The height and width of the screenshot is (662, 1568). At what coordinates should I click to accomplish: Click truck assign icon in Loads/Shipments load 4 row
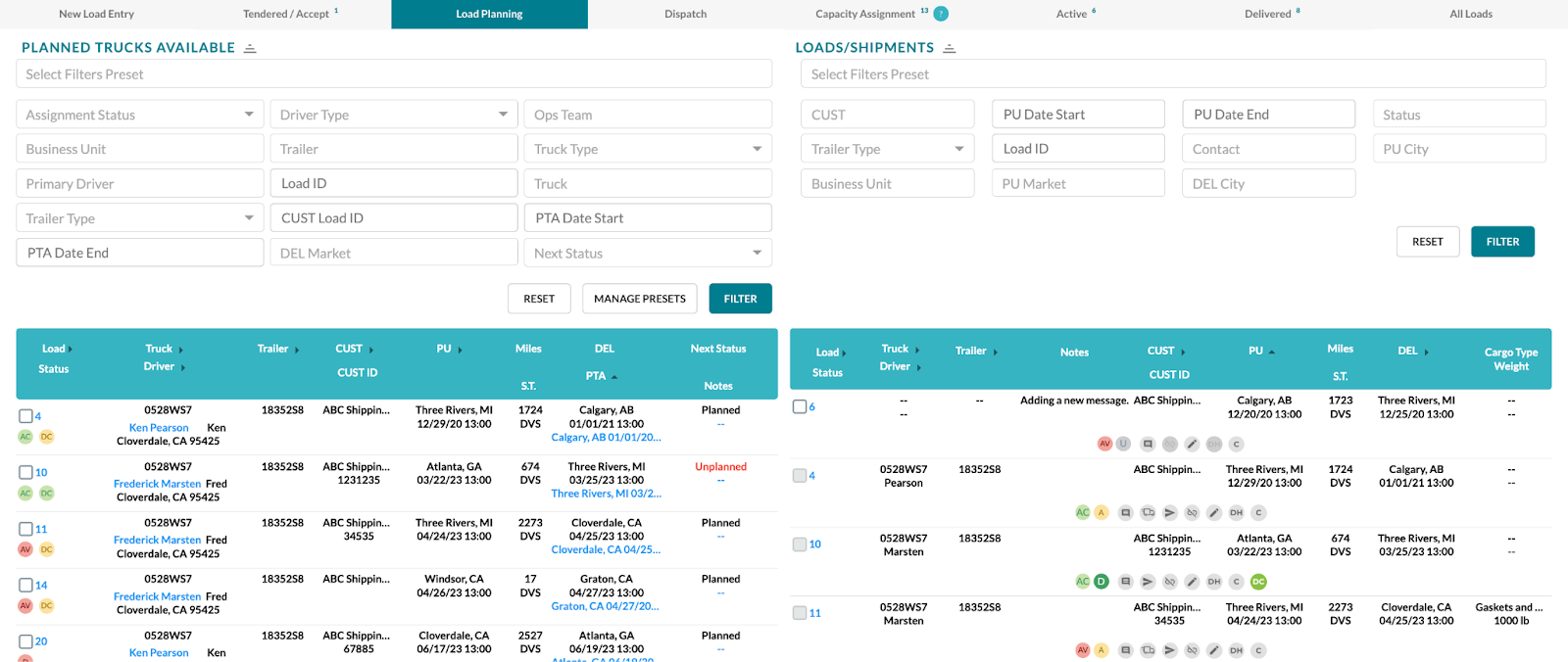pyautogui.click(x=1148, y=512)
